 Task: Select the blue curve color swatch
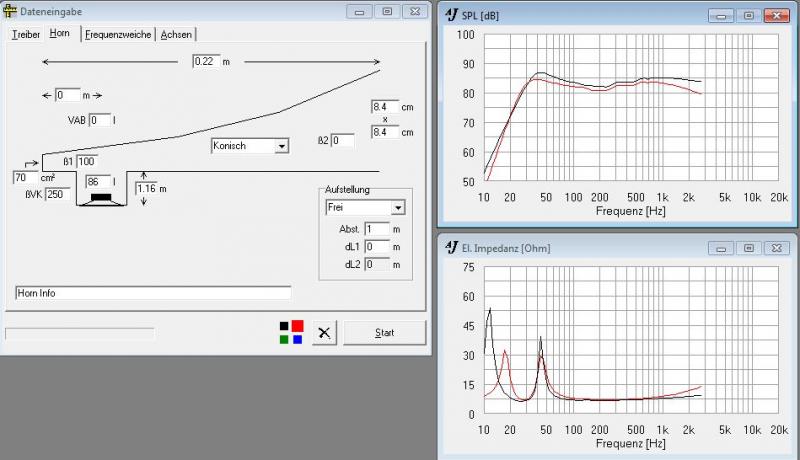point(297,339)
